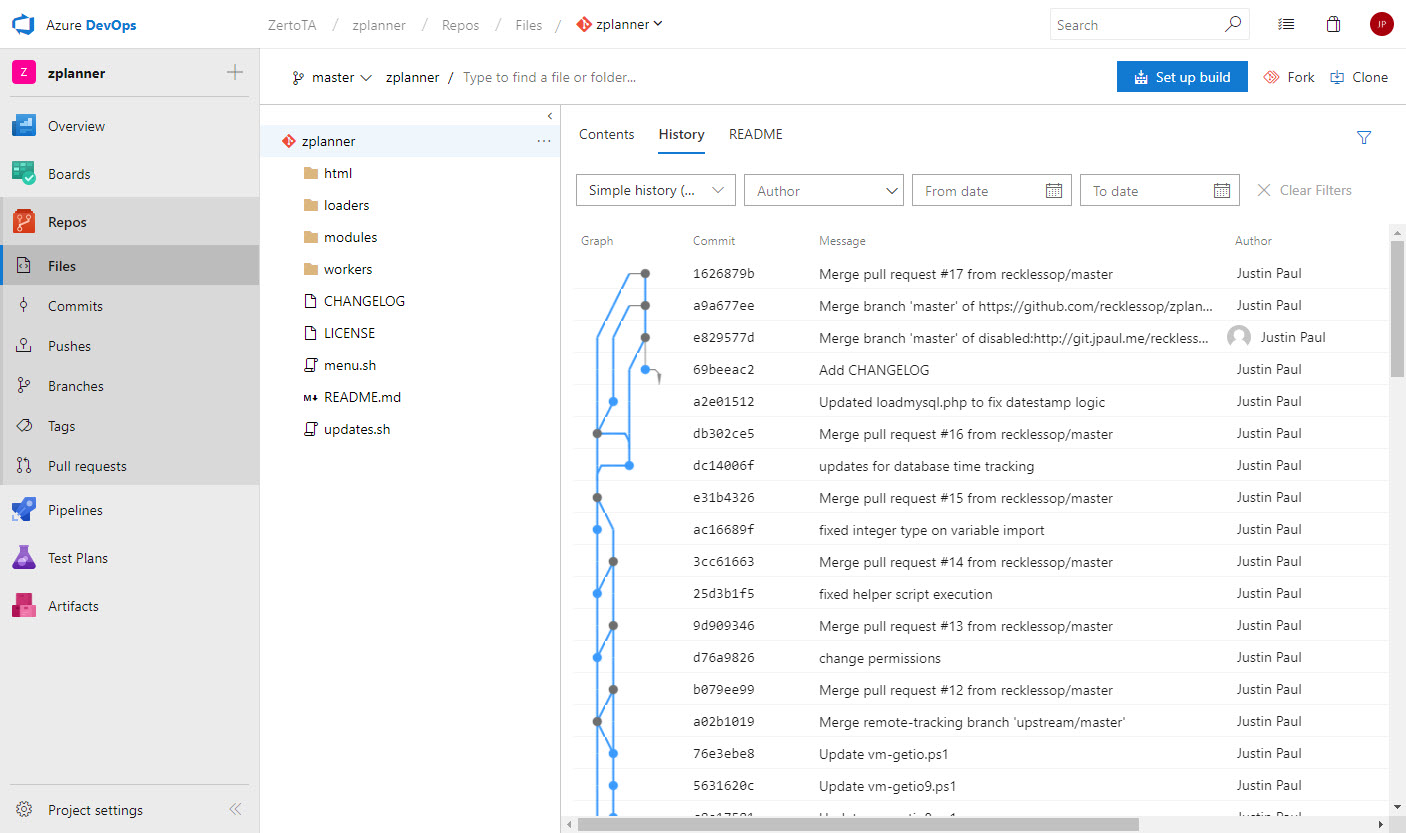The width and height of the screenshot is (1406, 833).
Task: Open the Artifacts hub icon
Action: [x=24, y=606]
